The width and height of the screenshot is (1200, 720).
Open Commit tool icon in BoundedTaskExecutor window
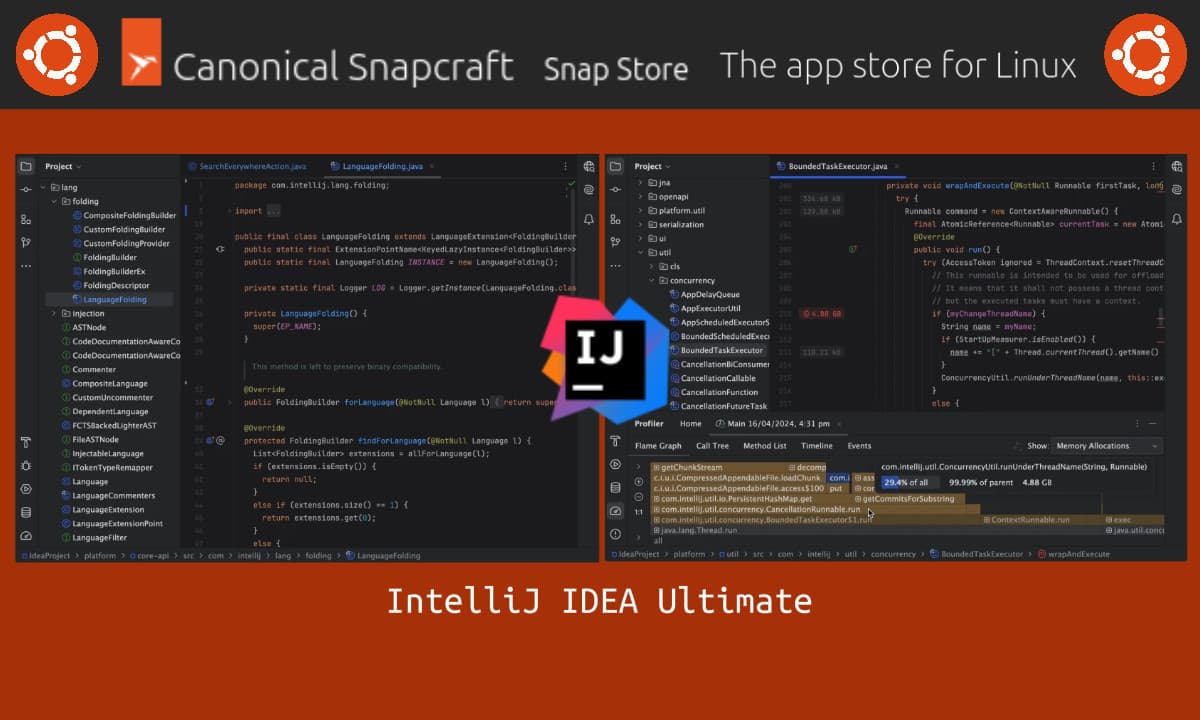(616, 190)
